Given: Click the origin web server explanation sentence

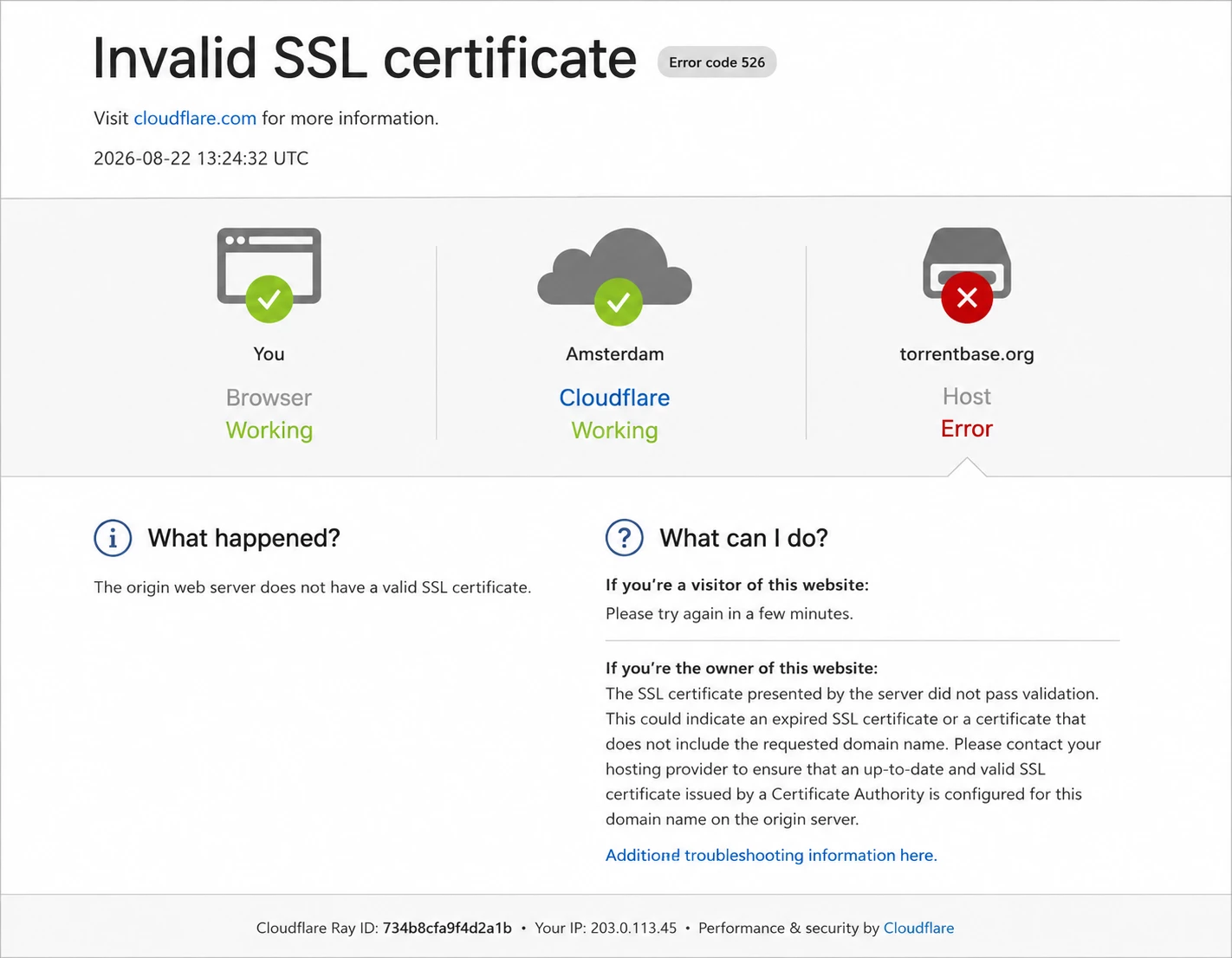Looking at the screenshot, I should pos(313,587).
